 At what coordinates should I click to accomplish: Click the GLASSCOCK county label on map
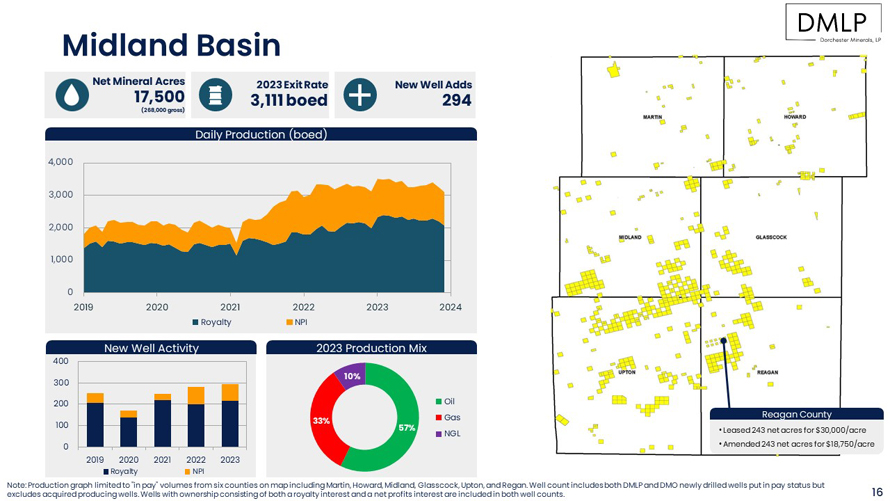pos(771,237)
